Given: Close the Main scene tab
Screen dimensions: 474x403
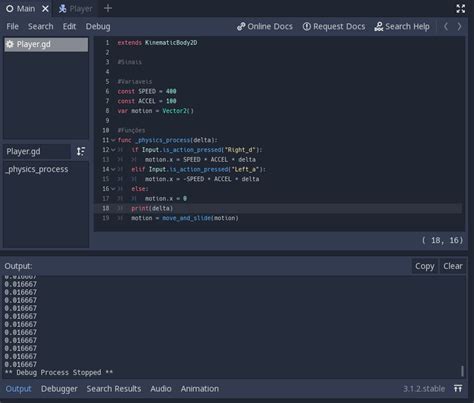Looking at the screenshot, I should 45,9.
